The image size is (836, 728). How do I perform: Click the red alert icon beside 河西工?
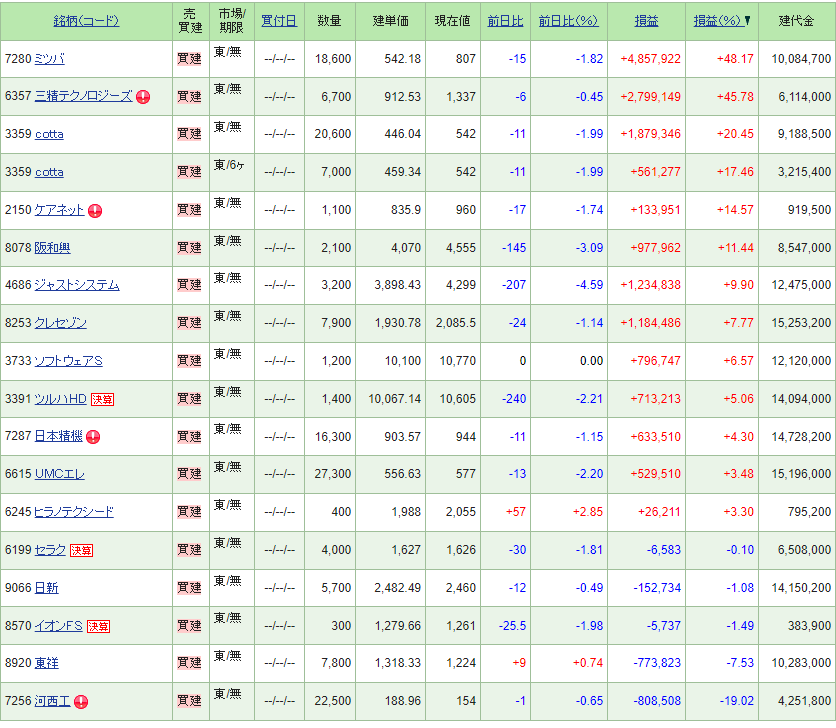pos(81,702)
